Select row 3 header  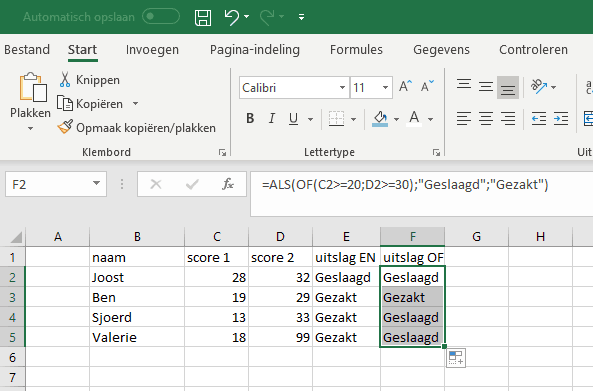tap(12, 297)
